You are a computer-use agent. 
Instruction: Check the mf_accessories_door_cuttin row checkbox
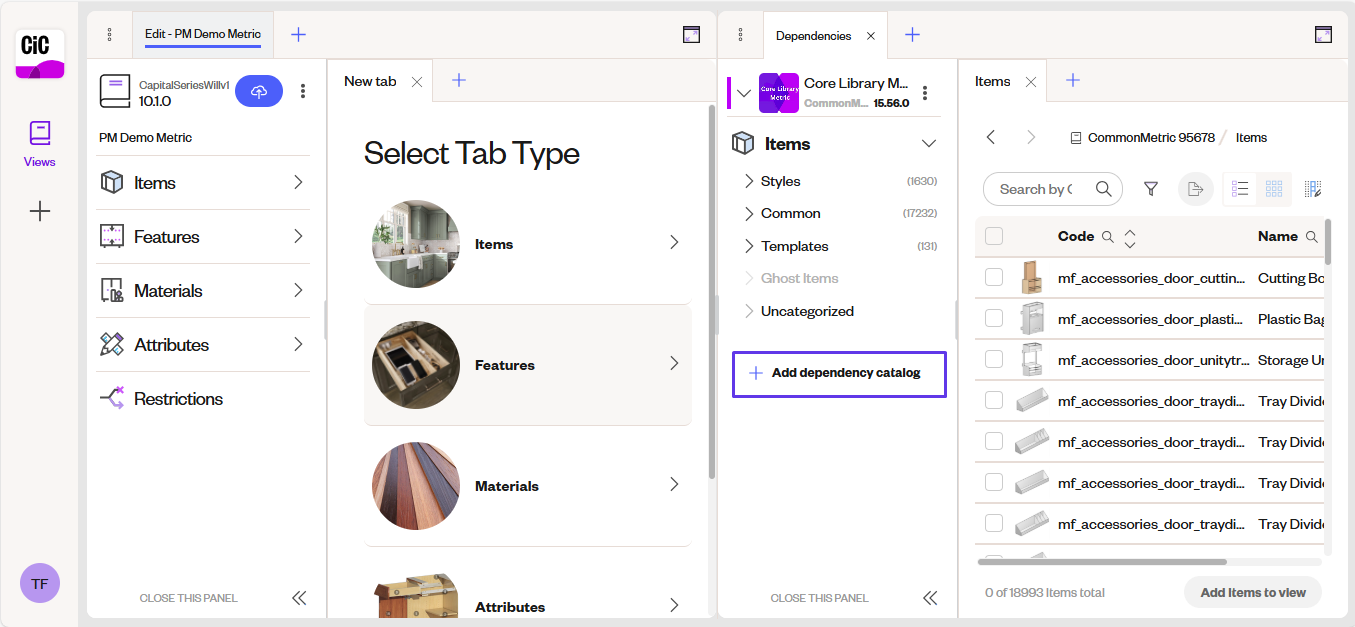tap(994, 277)
